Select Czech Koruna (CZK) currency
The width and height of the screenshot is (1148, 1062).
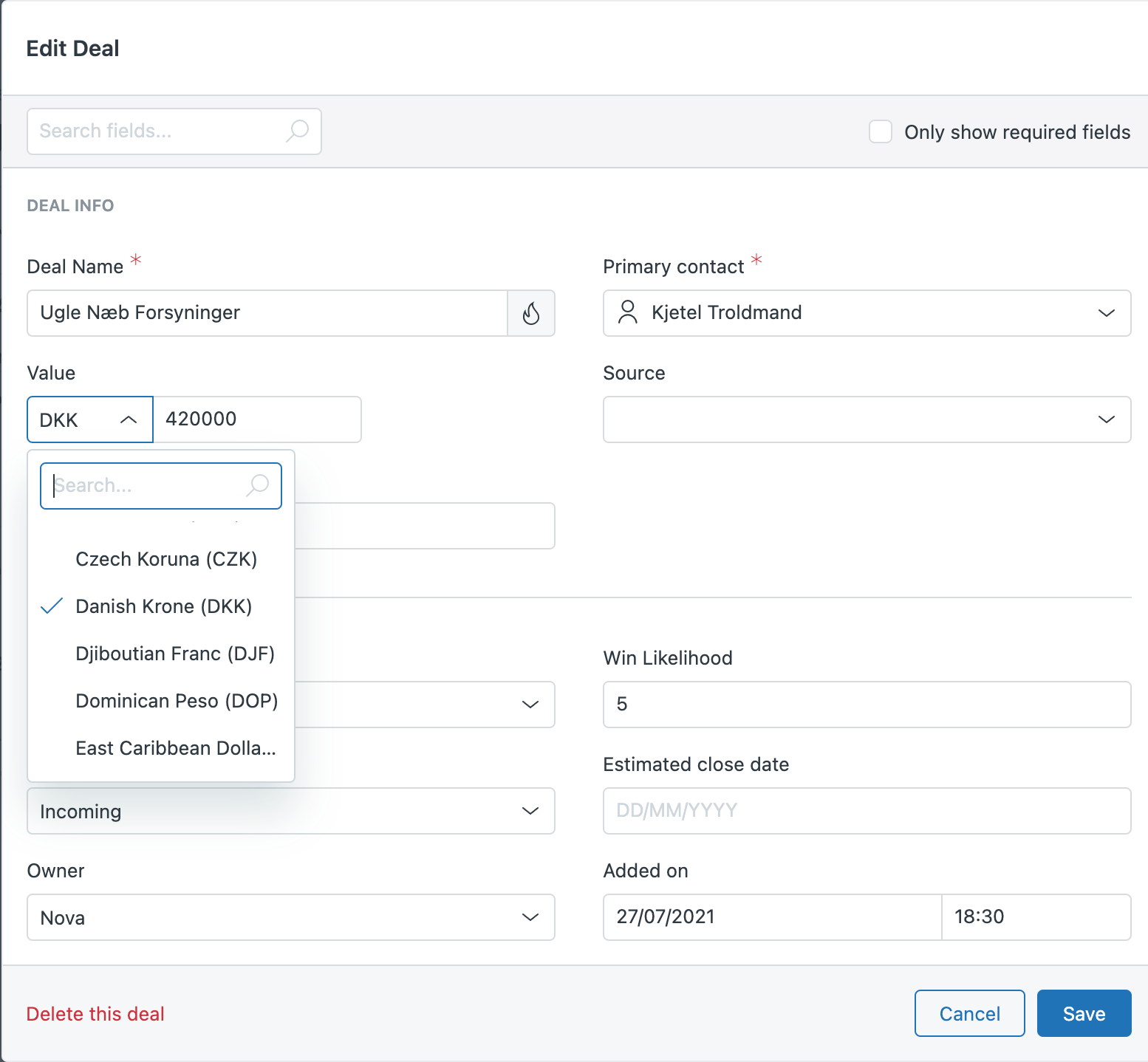(166, 559)
